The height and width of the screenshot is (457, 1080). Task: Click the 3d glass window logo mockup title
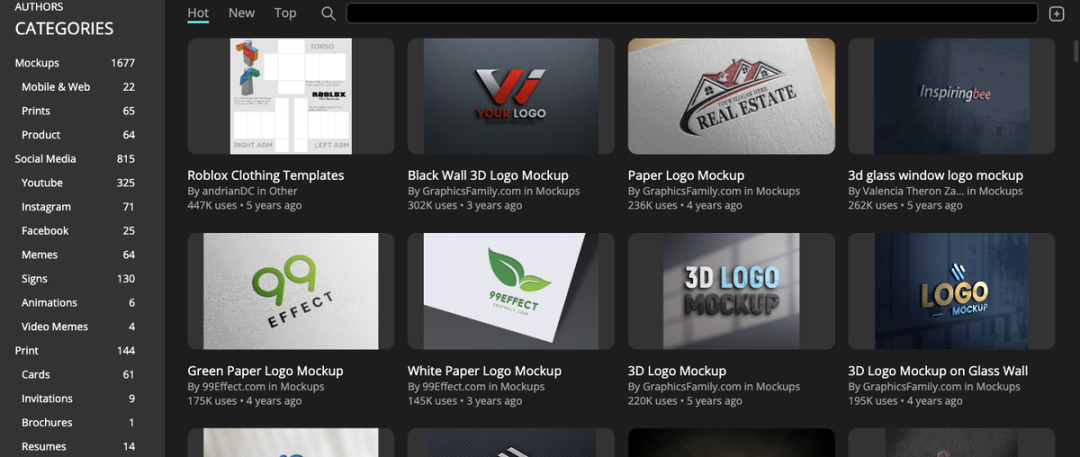pos(936,175)
